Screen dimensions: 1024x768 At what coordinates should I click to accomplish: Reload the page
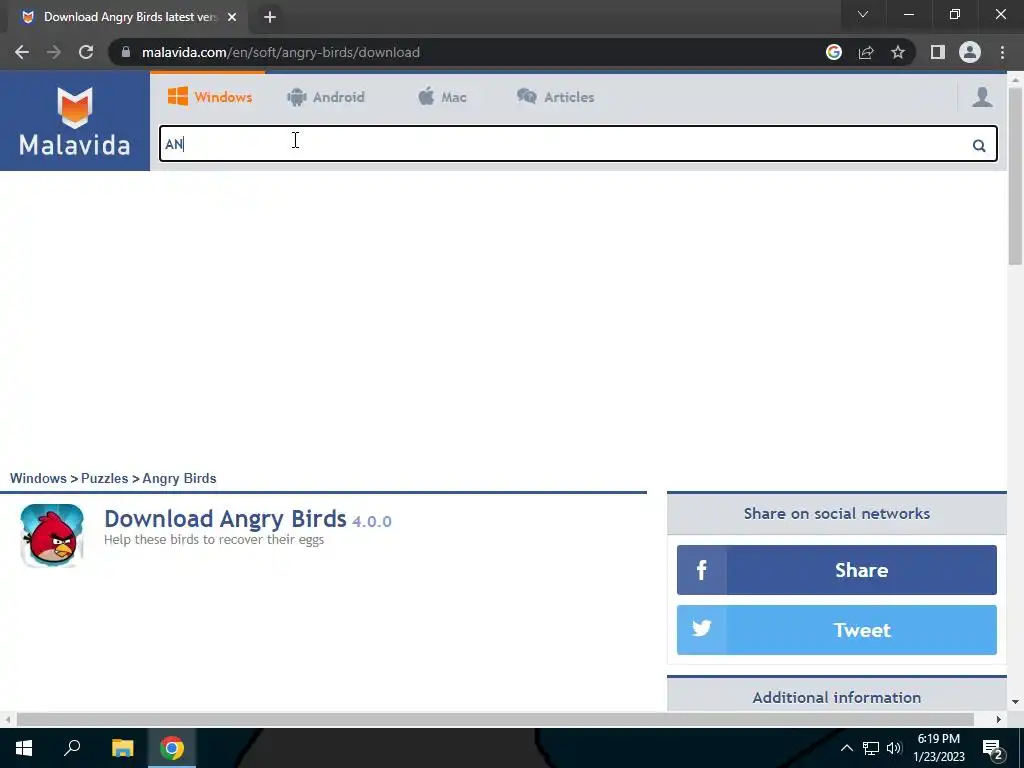click(x=86, y=52)
